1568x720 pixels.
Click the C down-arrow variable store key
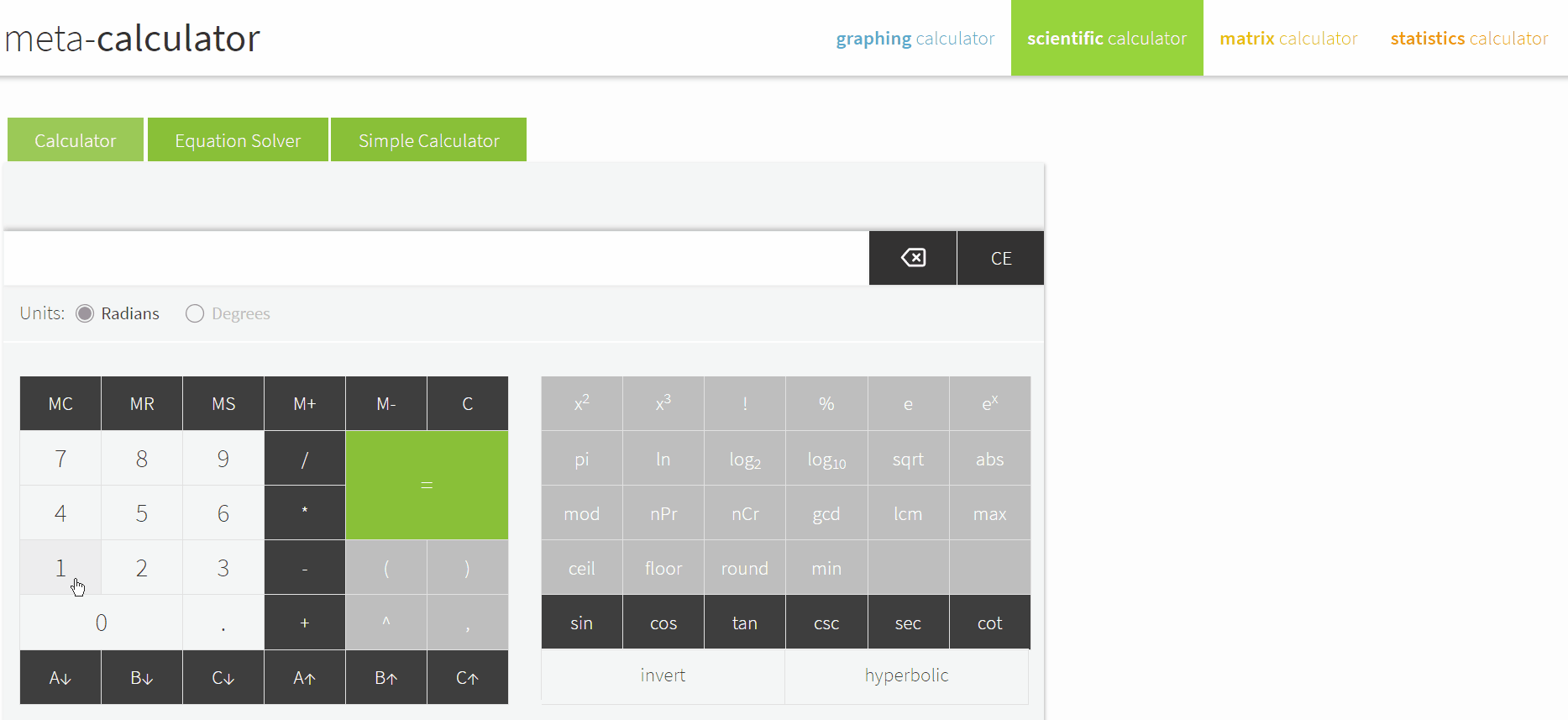coord(223,677)
